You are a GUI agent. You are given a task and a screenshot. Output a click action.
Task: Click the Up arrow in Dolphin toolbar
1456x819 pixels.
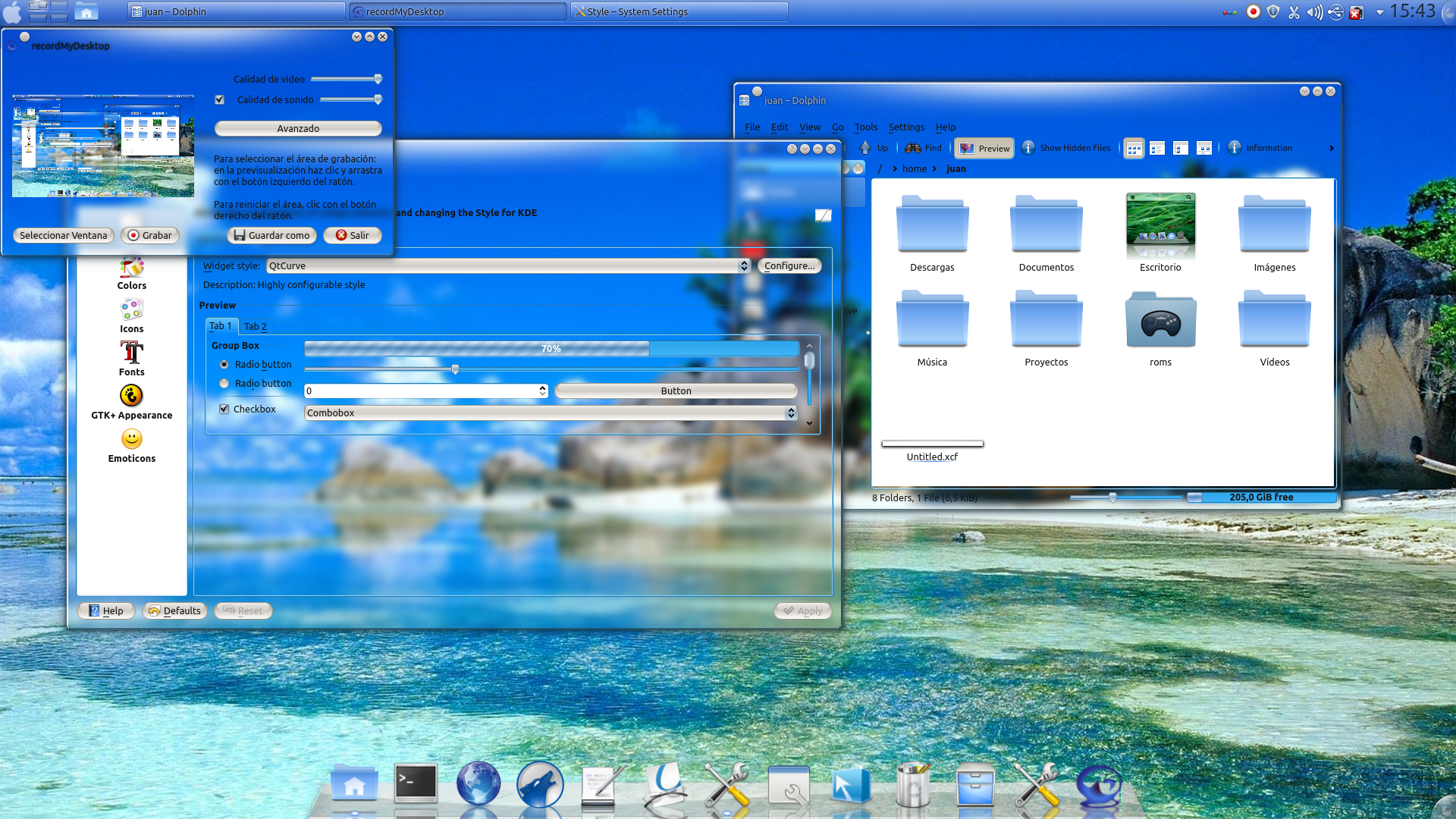tap(873, 148)
